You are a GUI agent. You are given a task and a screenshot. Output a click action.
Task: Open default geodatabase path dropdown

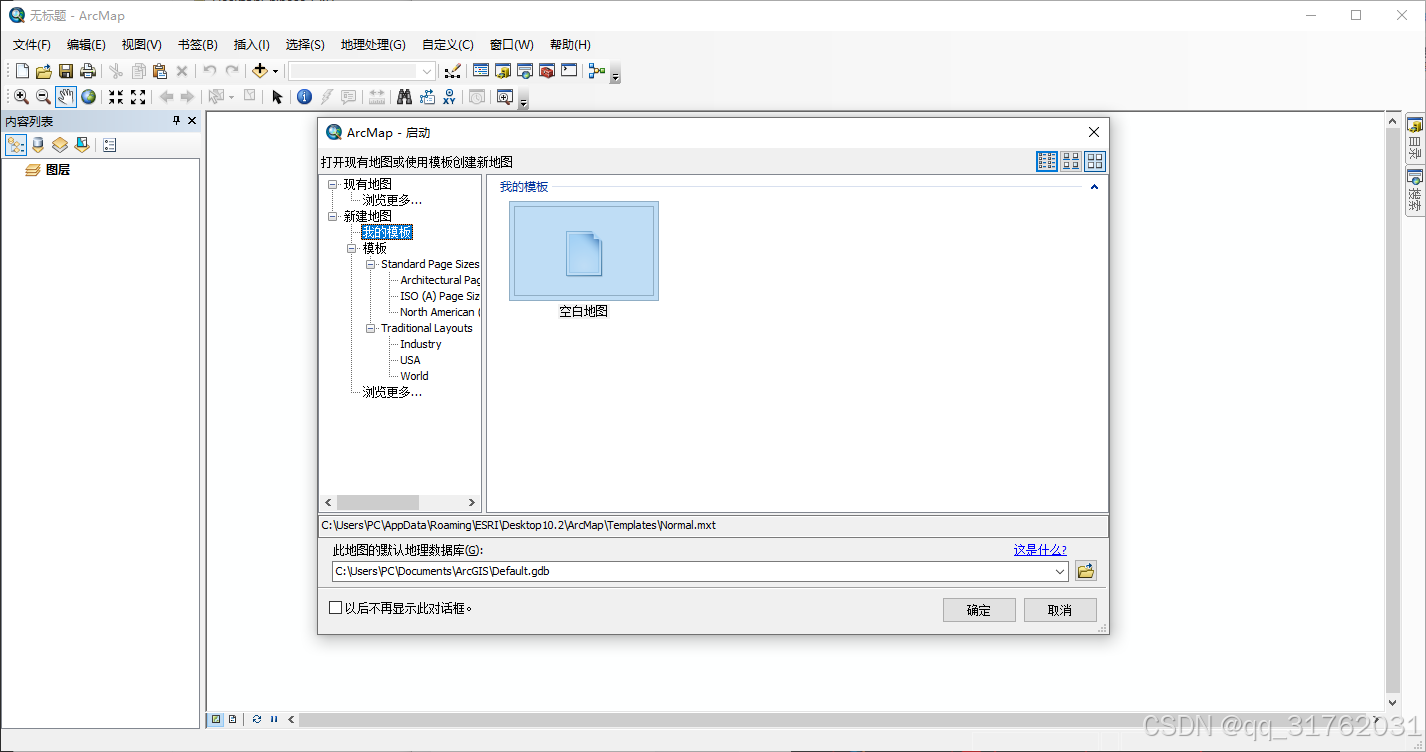click(1060, 571)
